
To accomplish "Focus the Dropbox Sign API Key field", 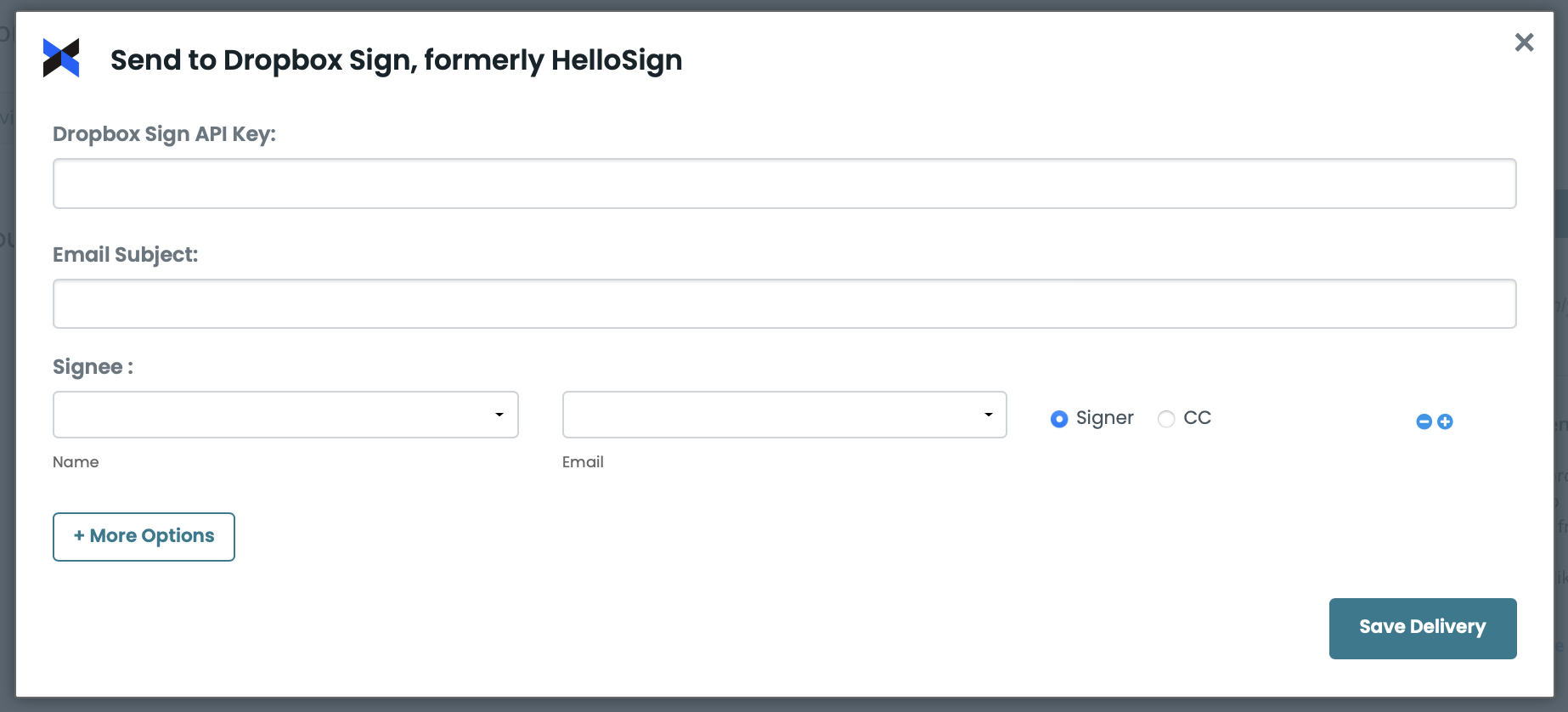I will pos(784,184).
